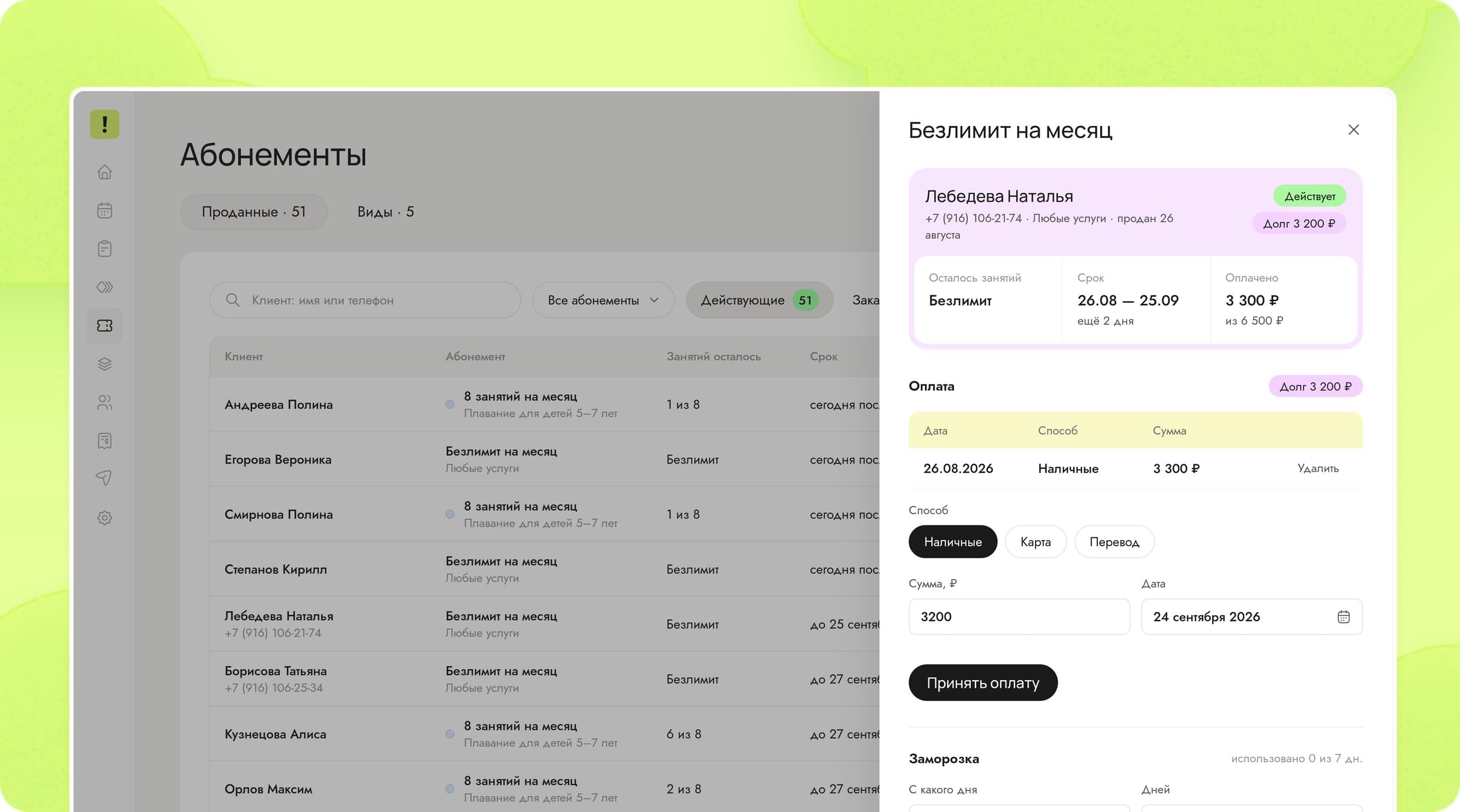Open the Борисова Татьяна row

pos(545,679)
